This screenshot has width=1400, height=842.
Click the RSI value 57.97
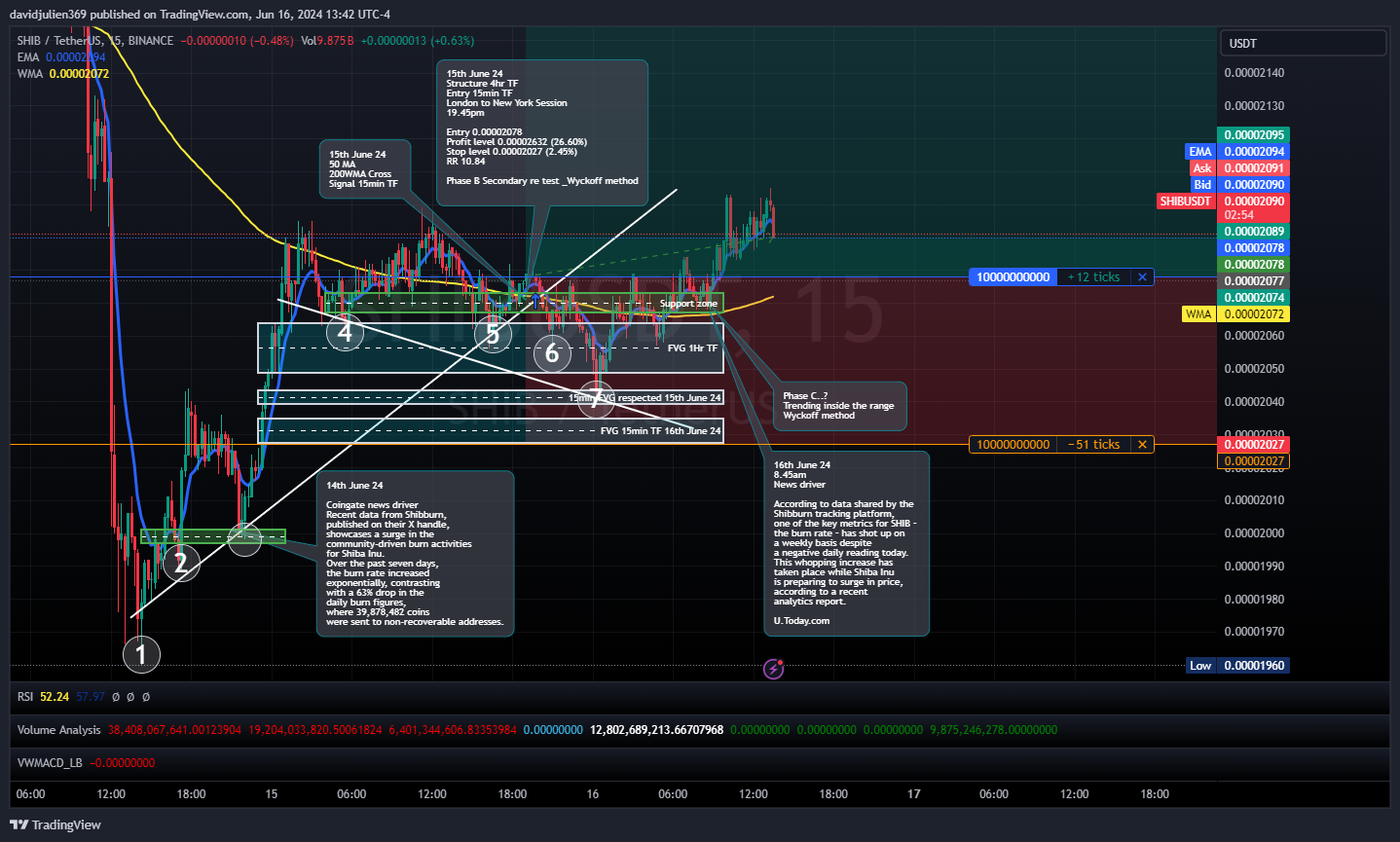coord(91,697)
